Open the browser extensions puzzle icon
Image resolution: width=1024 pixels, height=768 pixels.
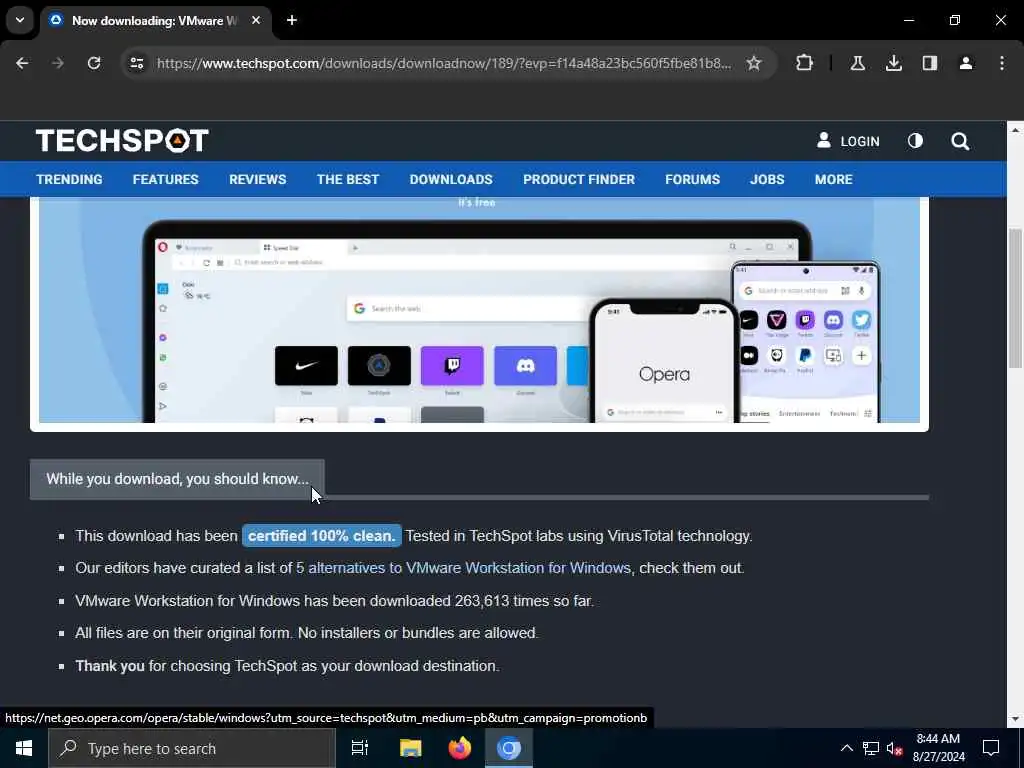pos(805,63)
